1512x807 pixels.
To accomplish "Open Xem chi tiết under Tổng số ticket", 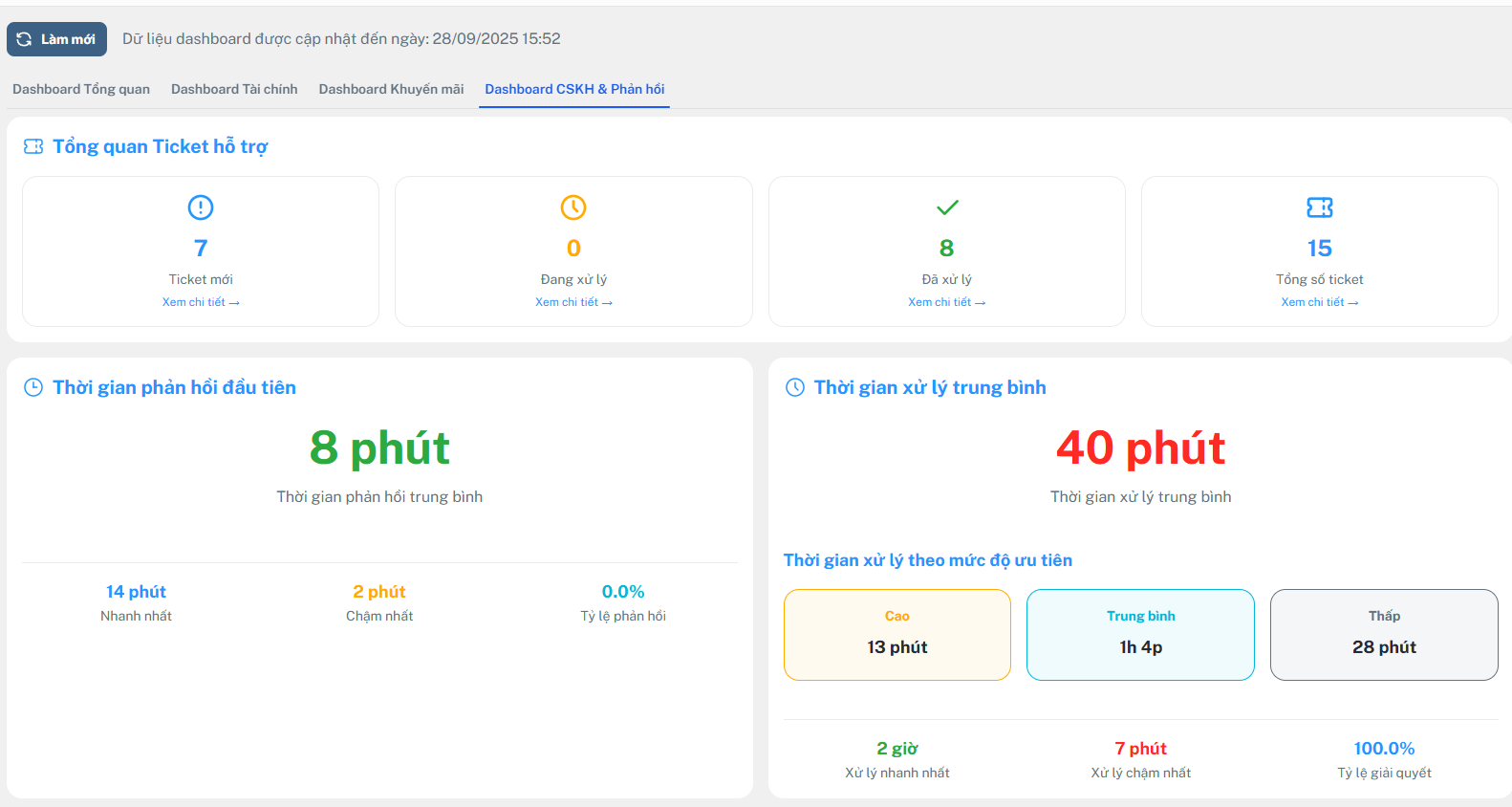I will pyautogui.click(x=1320, y=302).
